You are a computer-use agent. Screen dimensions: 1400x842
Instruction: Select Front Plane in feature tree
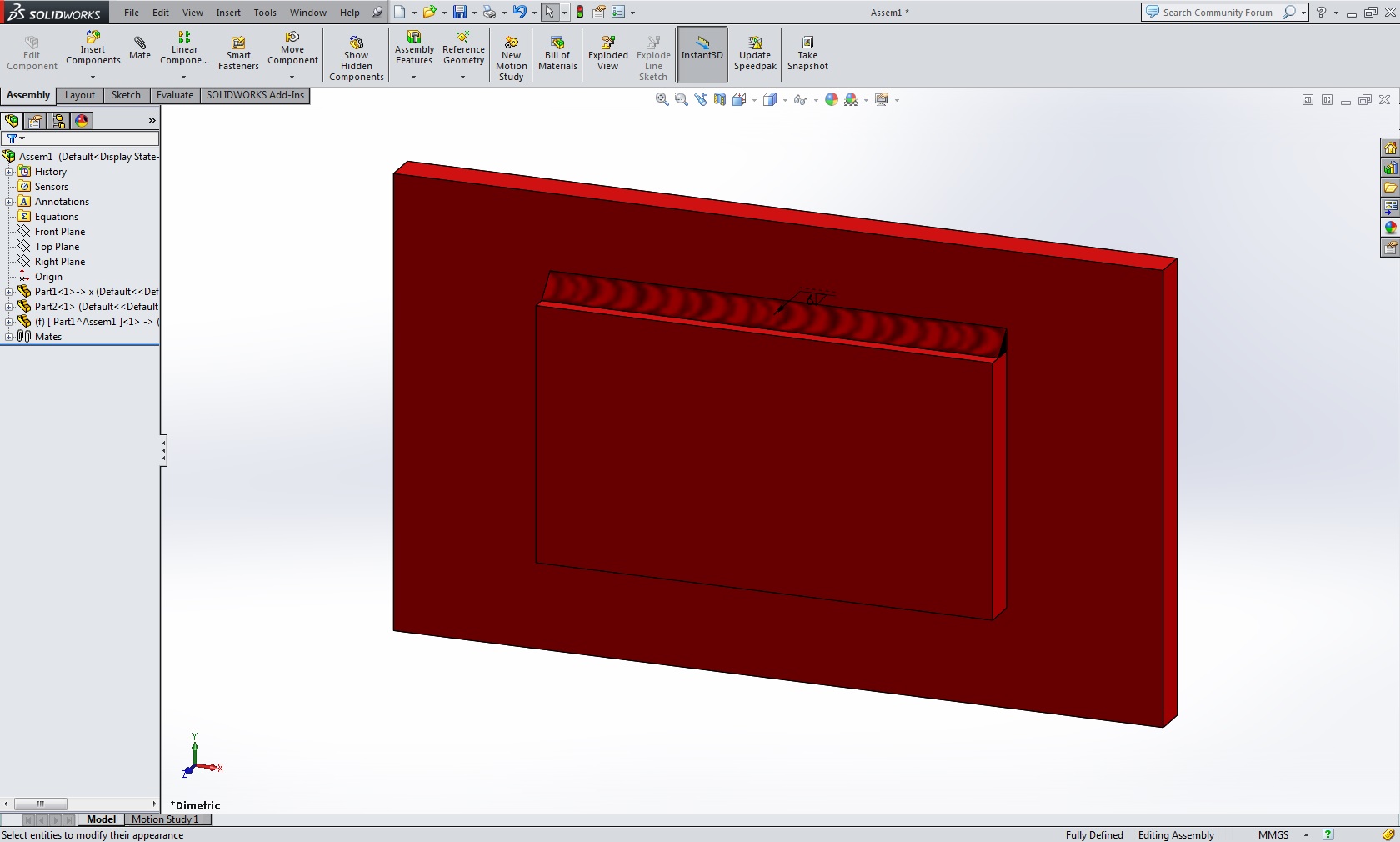(x=59, y=232)
